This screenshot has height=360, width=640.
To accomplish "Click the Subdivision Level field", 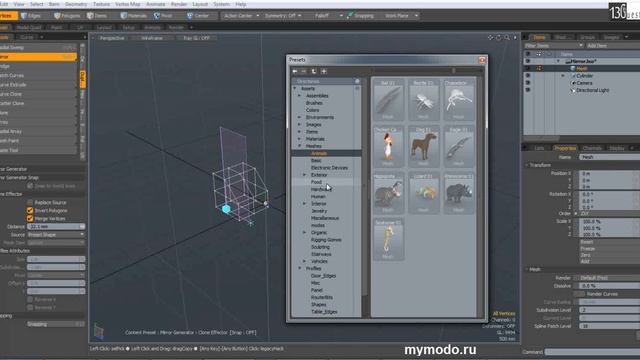I will (x=609, y=310).
